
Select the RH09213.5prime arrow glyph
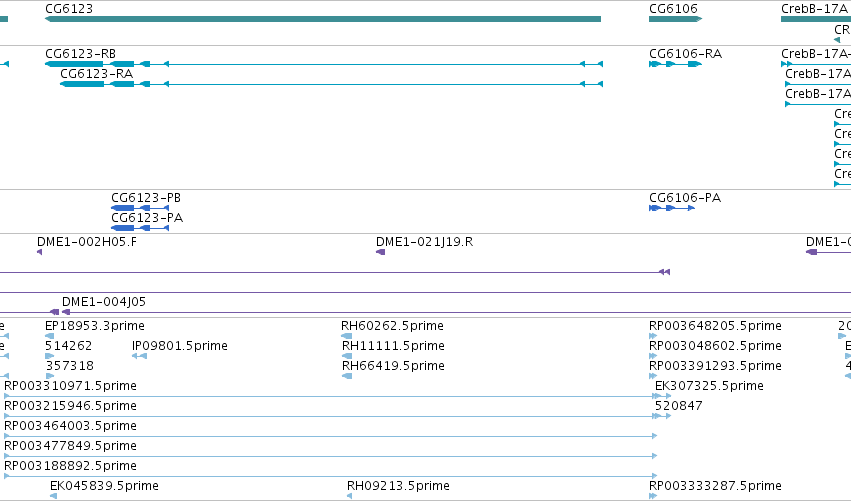[350, 496]
